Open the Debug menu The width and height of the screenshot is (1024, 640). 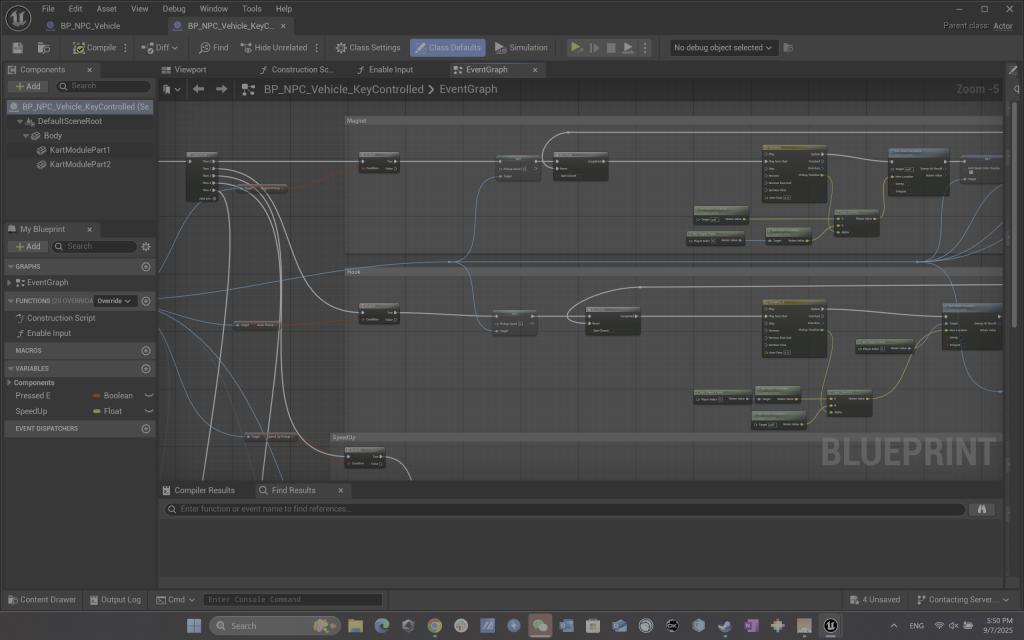tap(173, 8)
